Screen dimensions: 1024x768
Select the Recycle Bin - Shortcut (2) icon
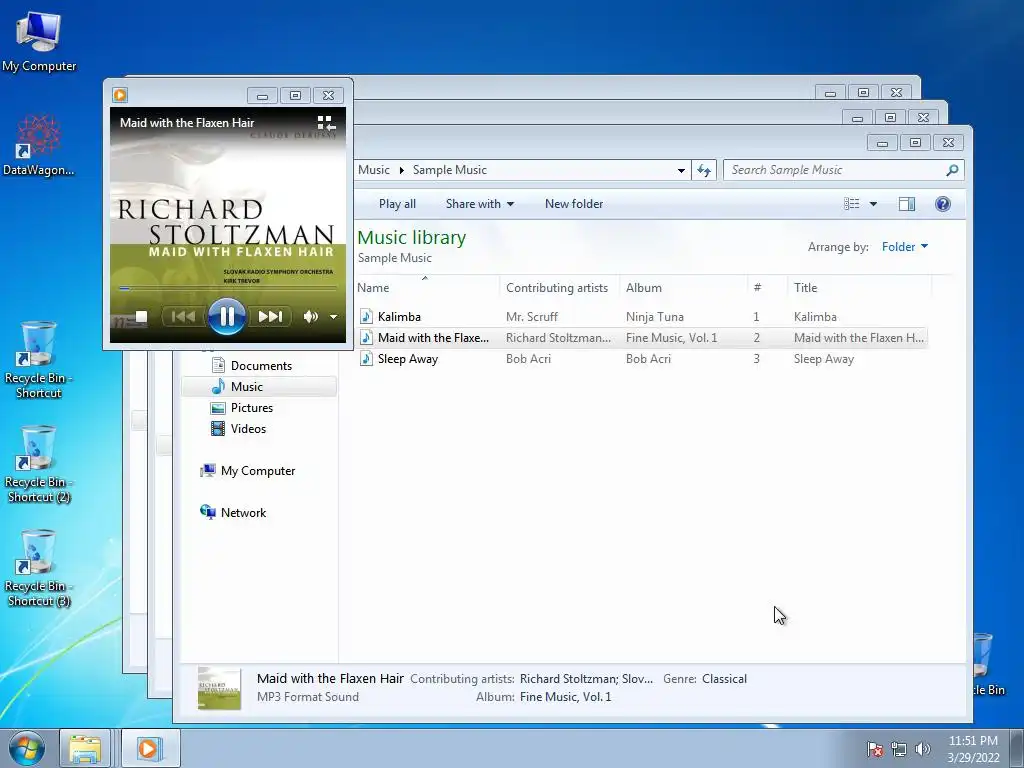[39, 464]
